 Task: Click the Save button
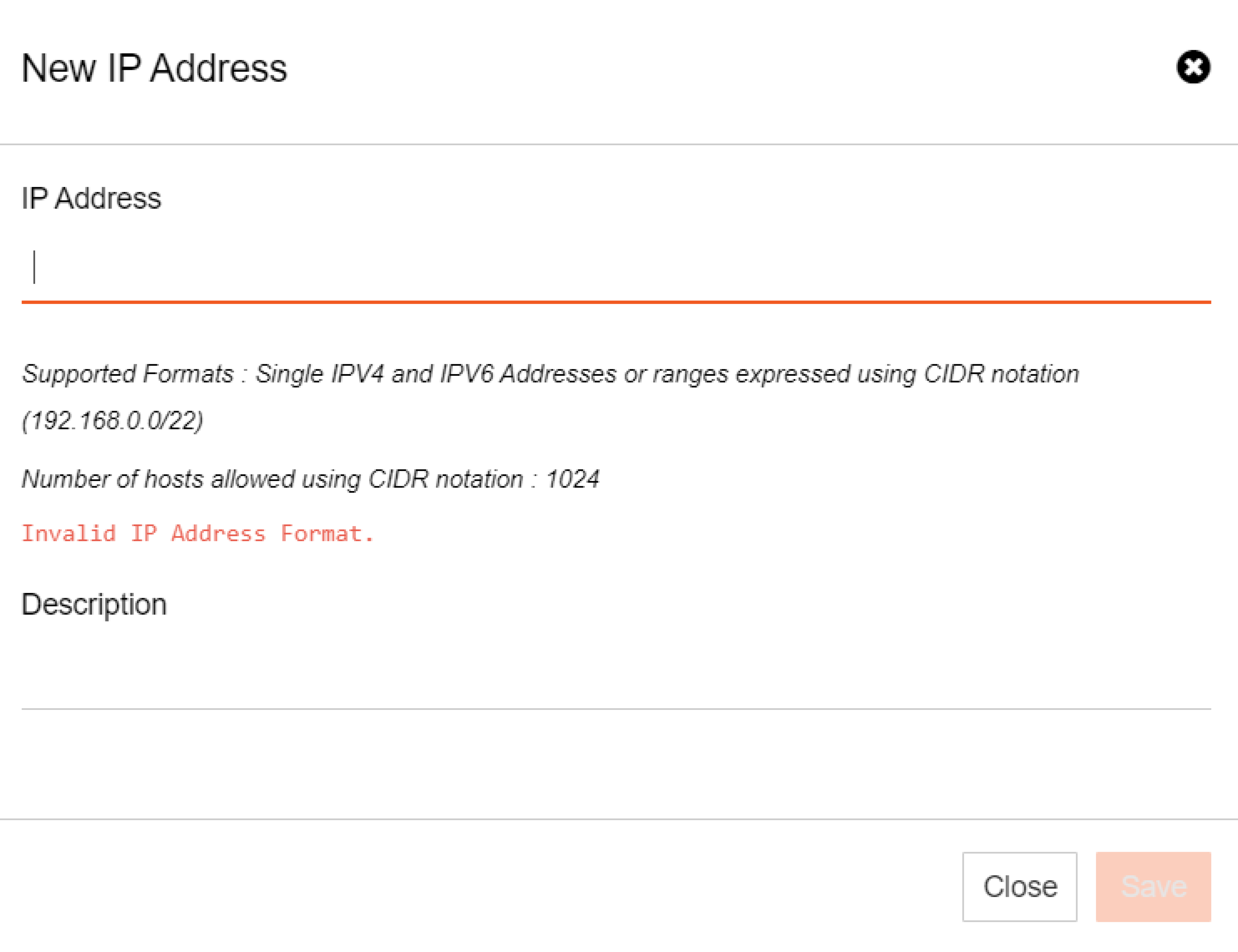coord(1153,886)
